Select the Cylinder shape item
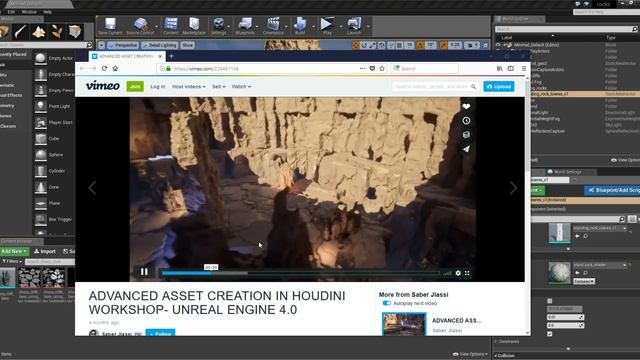This screenshot has width=640, height=360. click(53, 171)
